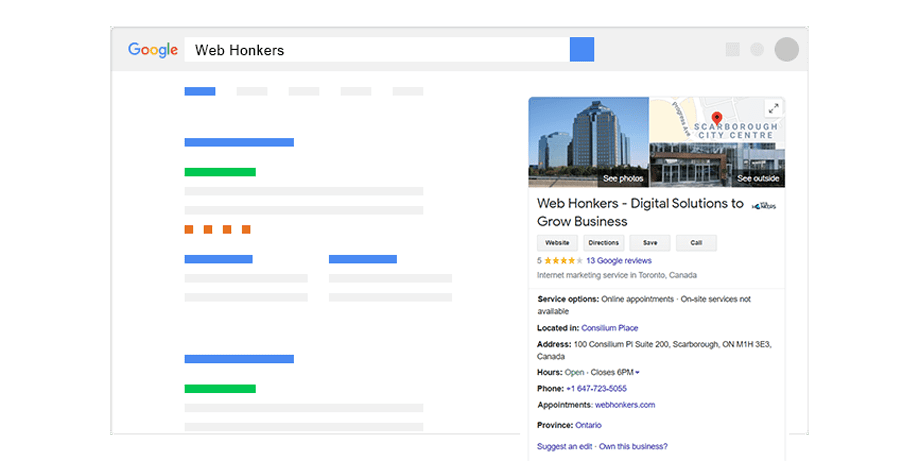Click the blue search button
920x461 pixels.
(x=581, y=49)
